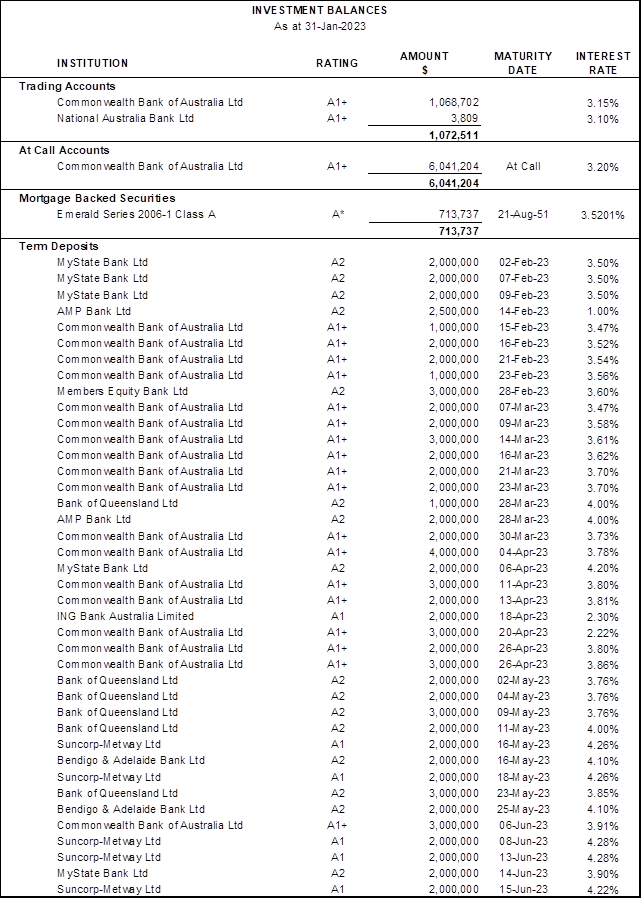Select the maturity date '30-Mar-23'
The height and width of the screenshot is (899, 642).
point(523,536)
